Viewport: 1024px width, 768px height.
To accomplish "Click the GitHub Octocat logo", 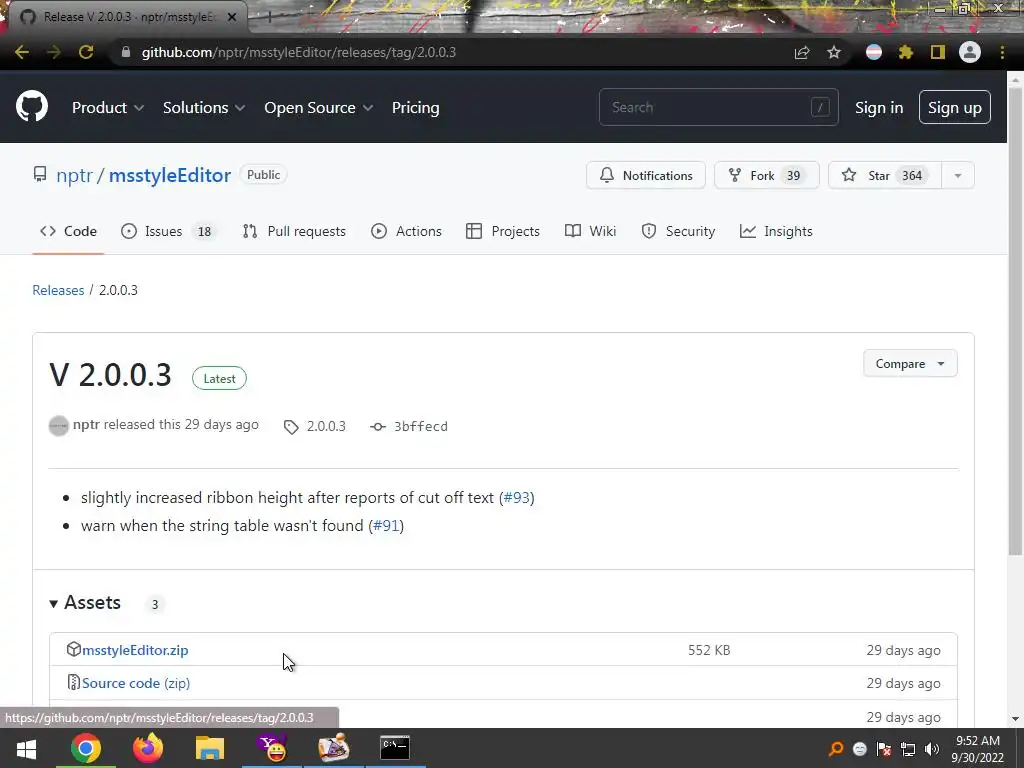I will [31, 107].
